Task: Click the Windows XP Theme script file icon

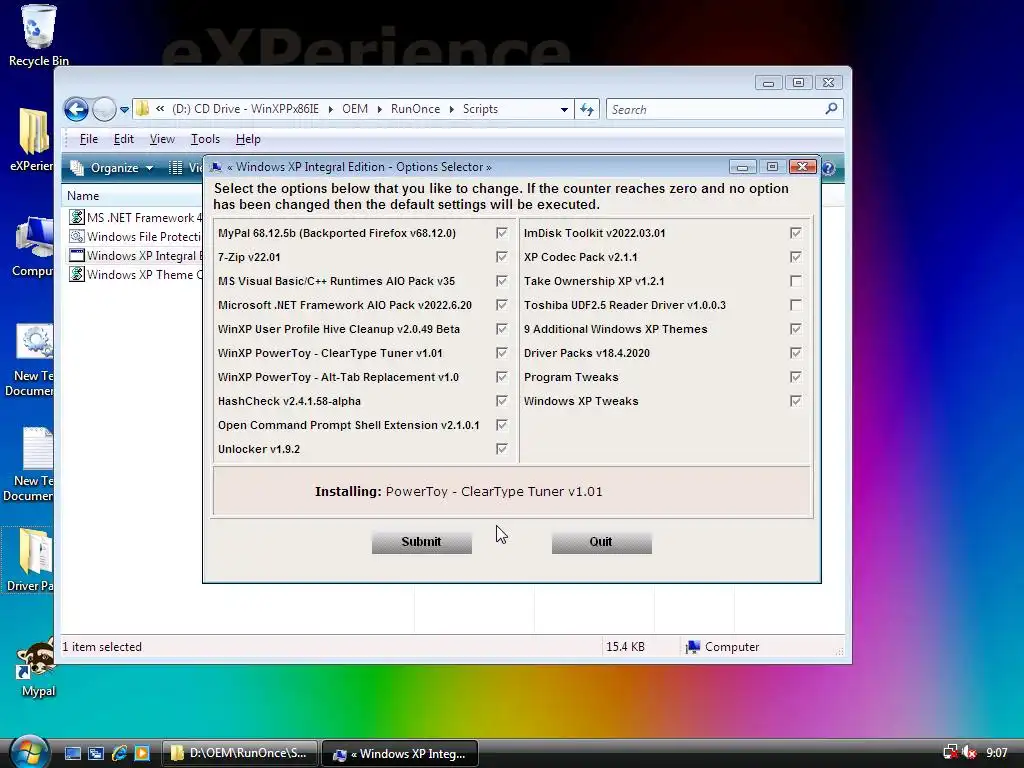Action: [x=77, y=274]
